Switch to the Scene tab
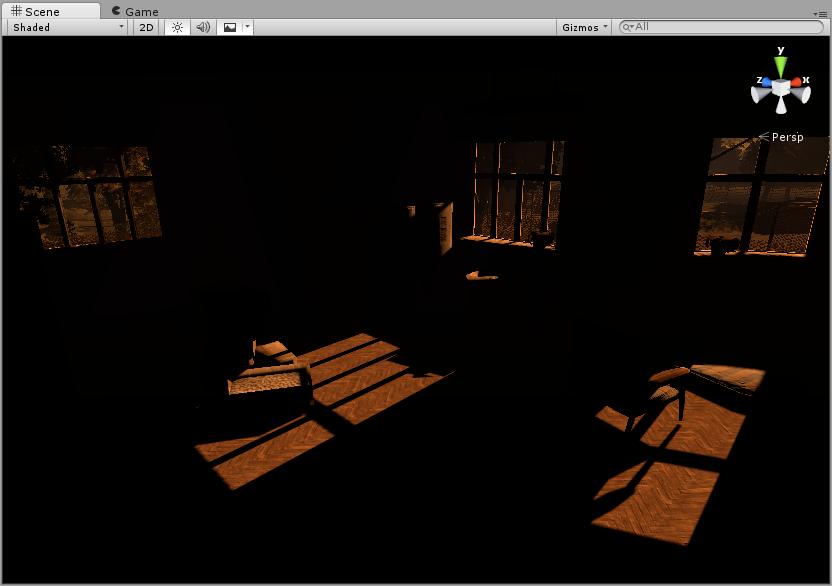Viewport: 832px width, 586px height. tap(50, 11)
